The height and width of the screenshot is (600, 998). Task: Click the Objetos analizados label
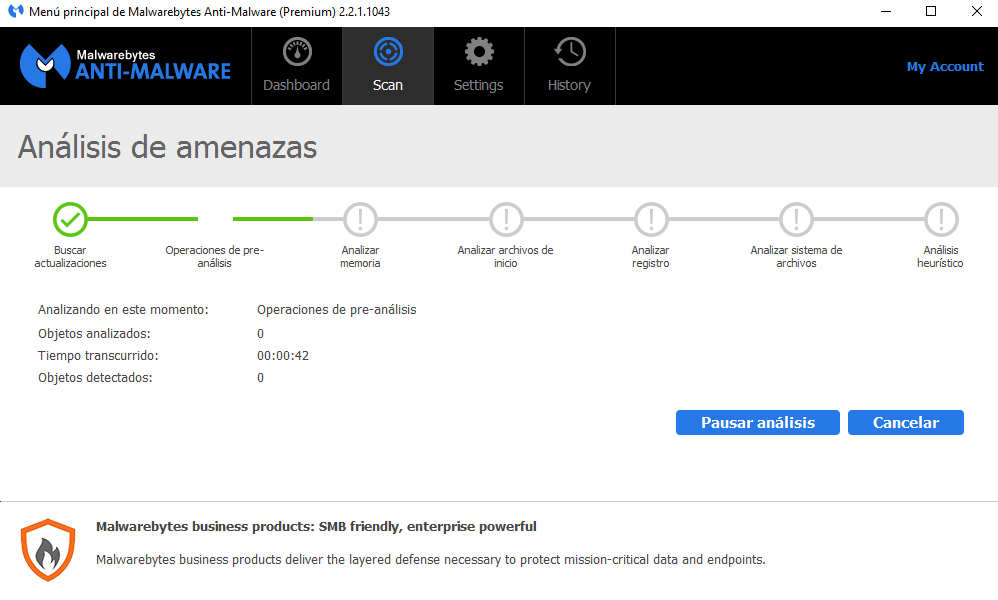click(x=94, y=333)
